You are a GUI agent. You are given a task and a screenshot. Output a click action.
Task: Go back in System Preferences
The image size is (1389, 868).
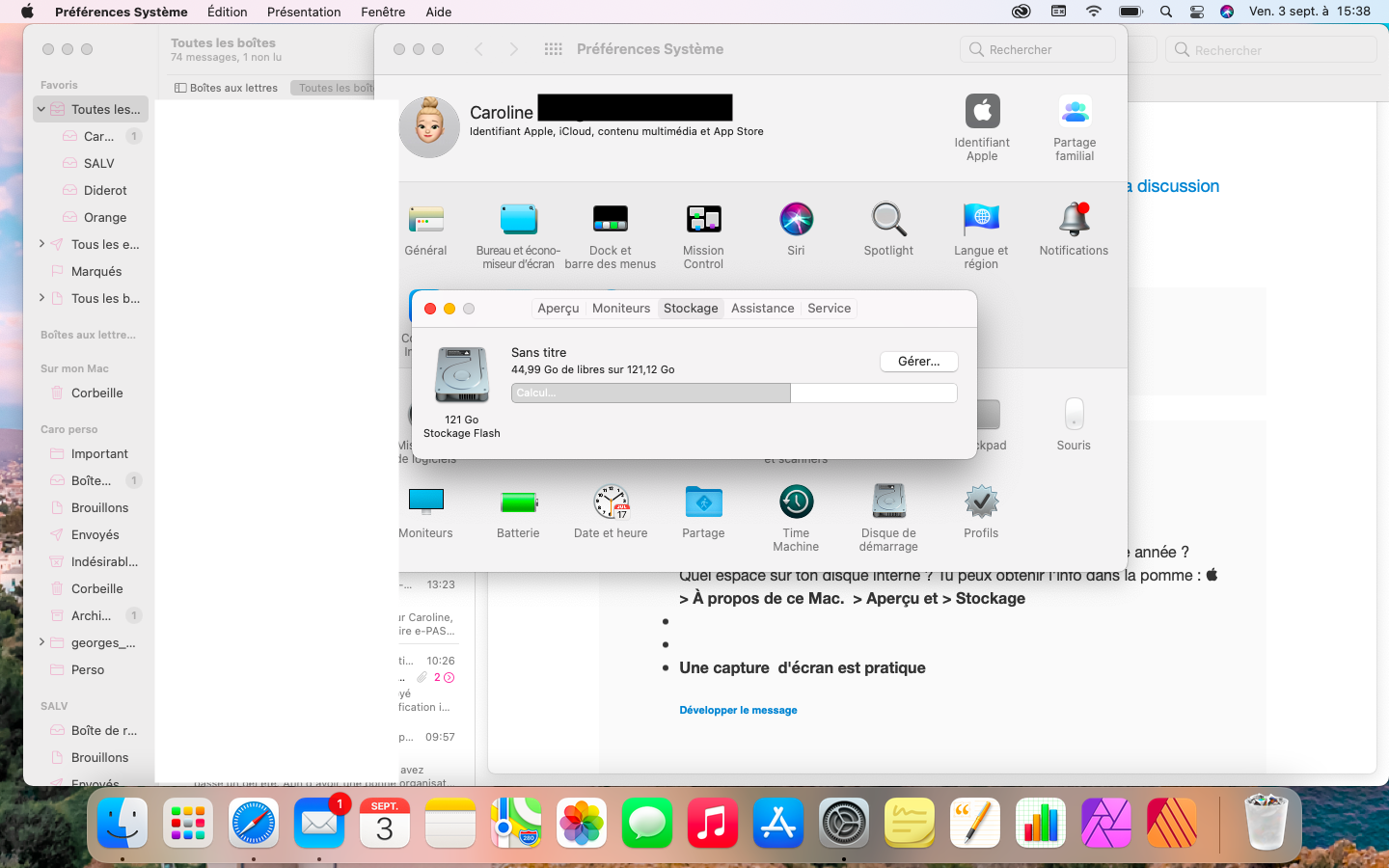478,49
